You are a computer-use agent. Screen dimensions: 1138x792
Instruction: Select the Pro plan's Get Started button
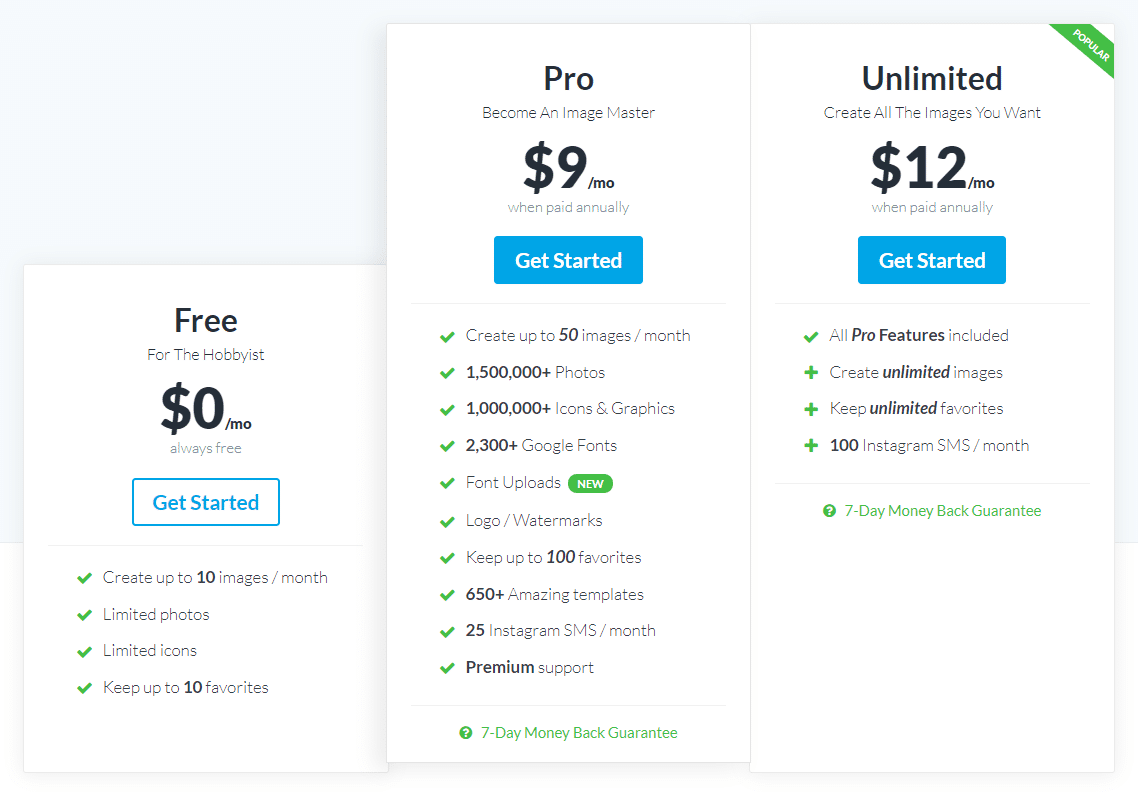568,259
